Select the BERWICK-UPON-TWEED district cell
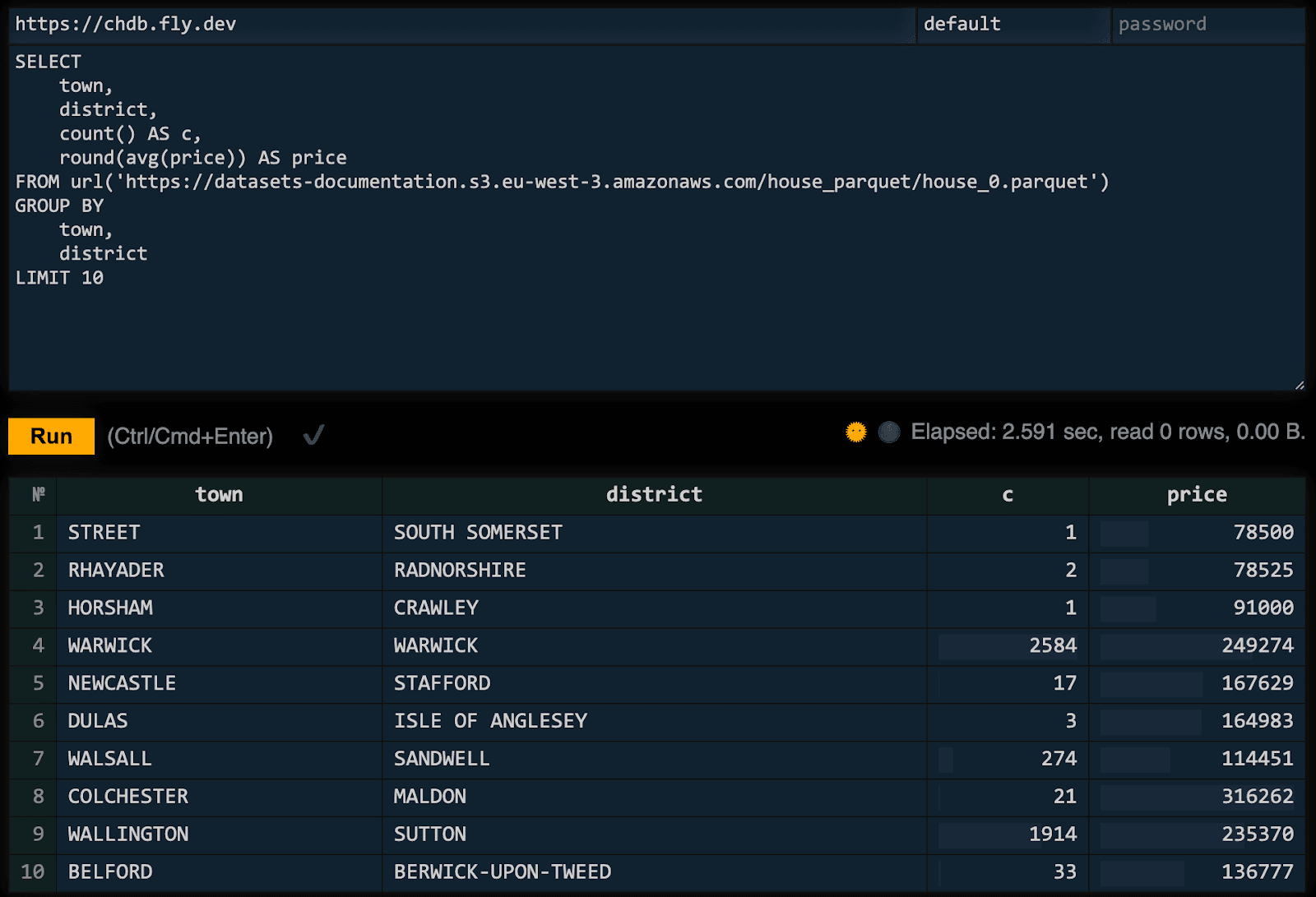The width and height of the screenshot is (1316, 897). [503, 872]
